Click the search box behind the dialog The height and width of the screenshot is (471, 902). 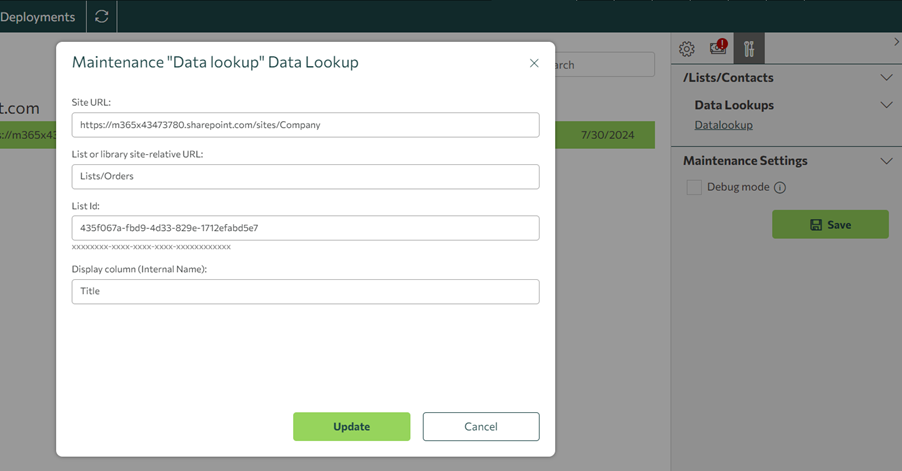tap(605, 64)
